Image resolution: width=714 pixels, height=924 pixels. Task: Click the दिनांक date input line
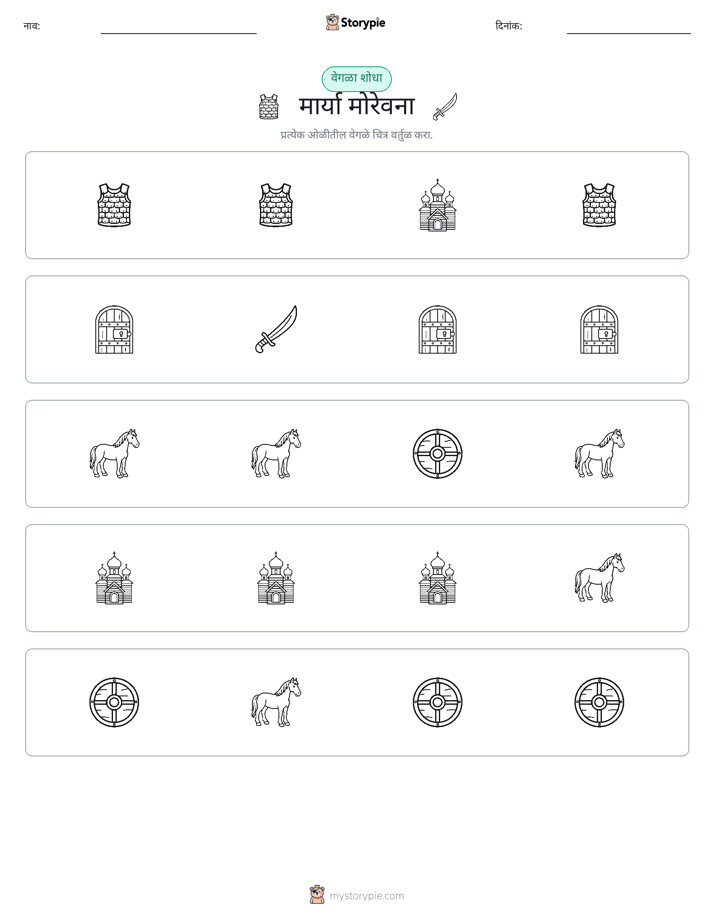[x=629, y=28]
